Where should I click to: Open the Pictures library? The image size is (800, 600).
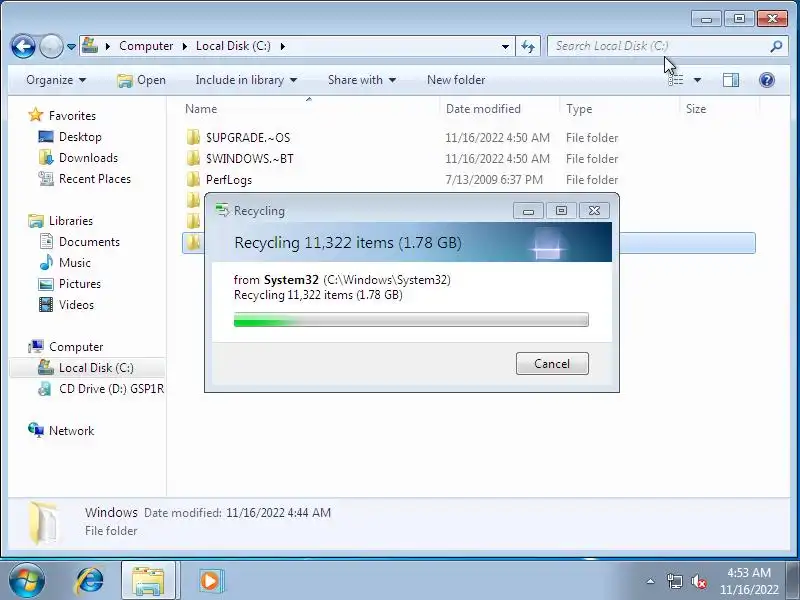80,284
